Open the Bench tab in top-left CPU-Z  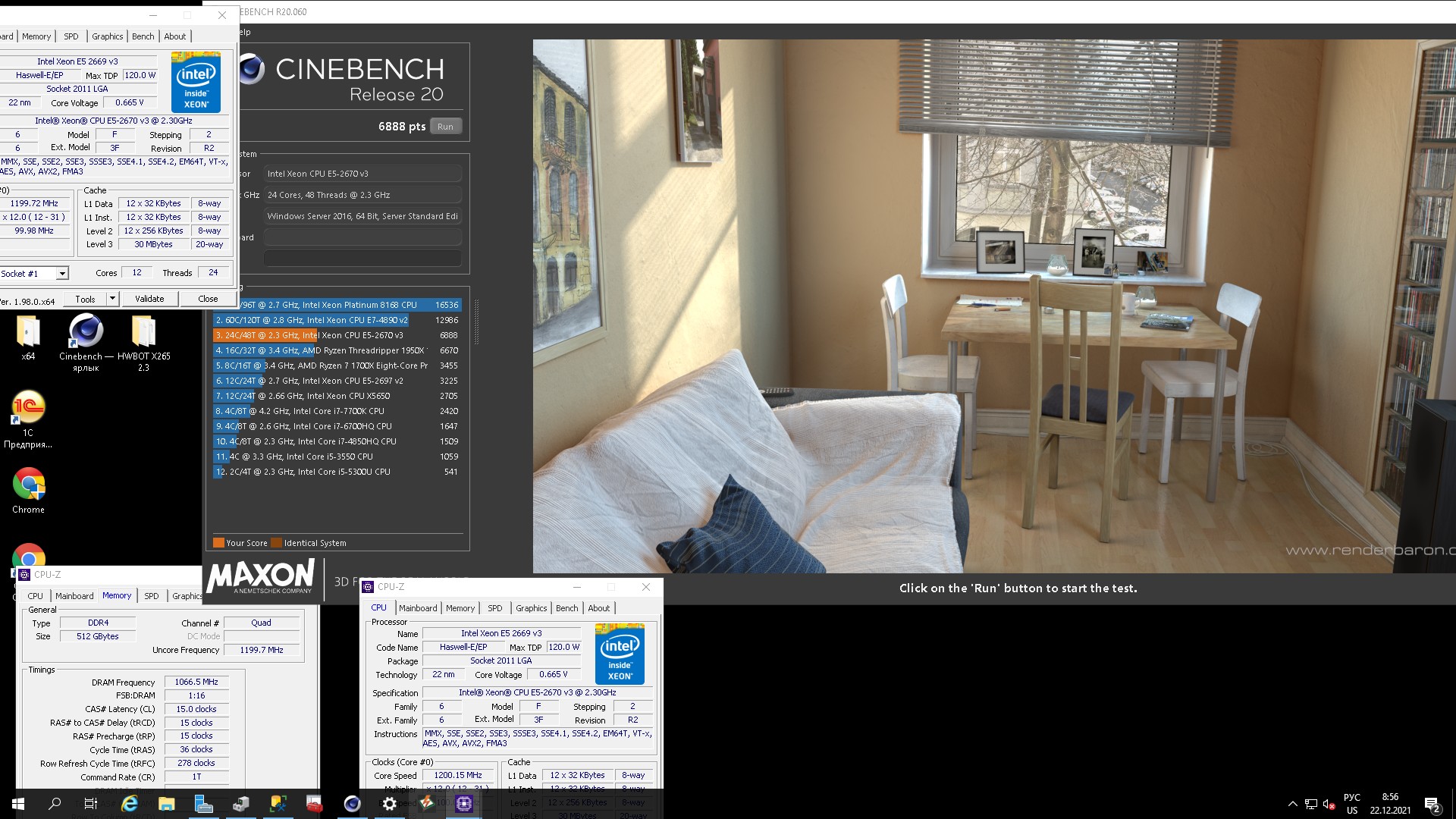(143, 36)
